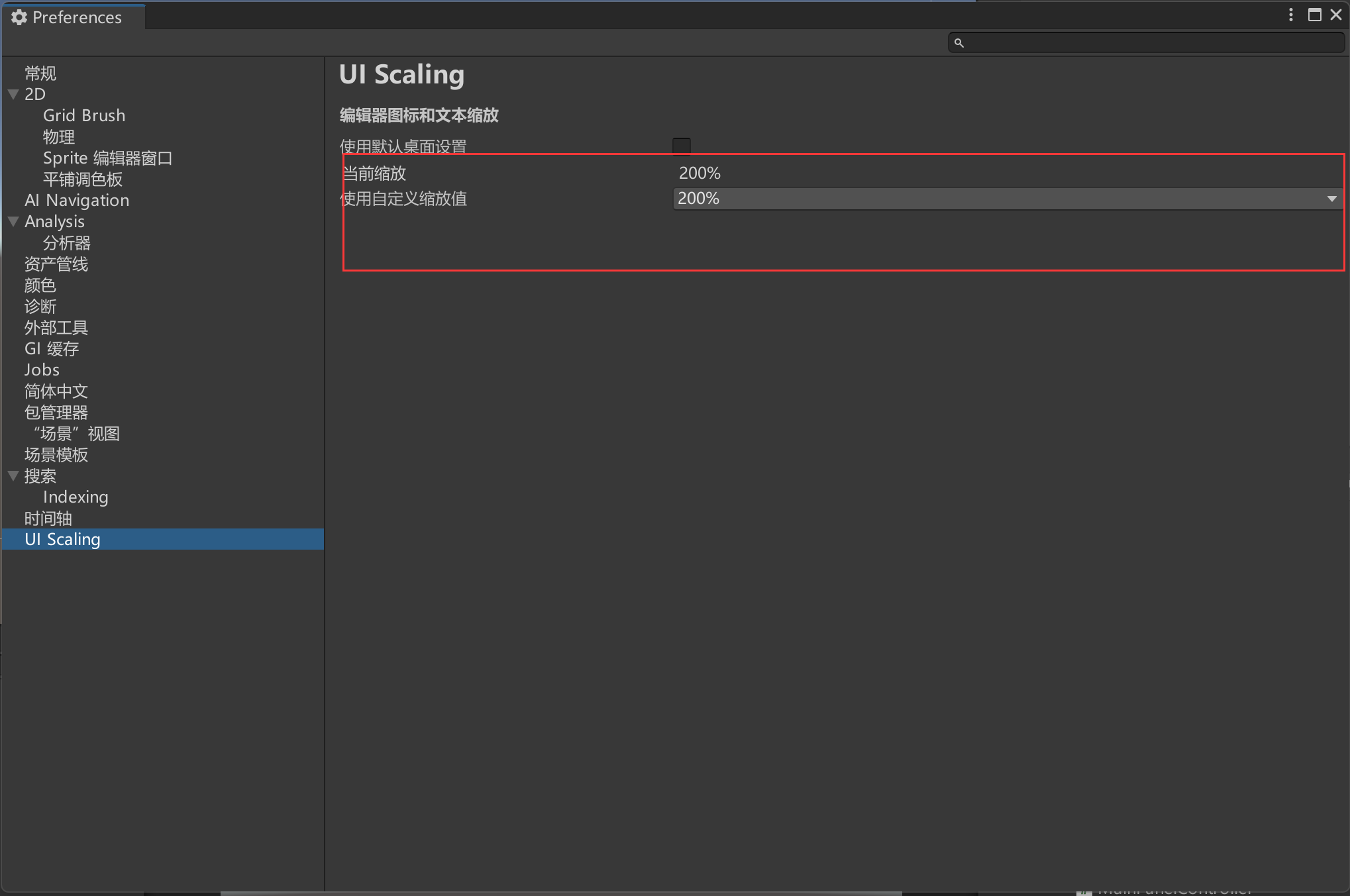The height and width of the screenshot is (896, 1350).
Task: Open the 常规 preferences page
Action: tap(40, 73)
